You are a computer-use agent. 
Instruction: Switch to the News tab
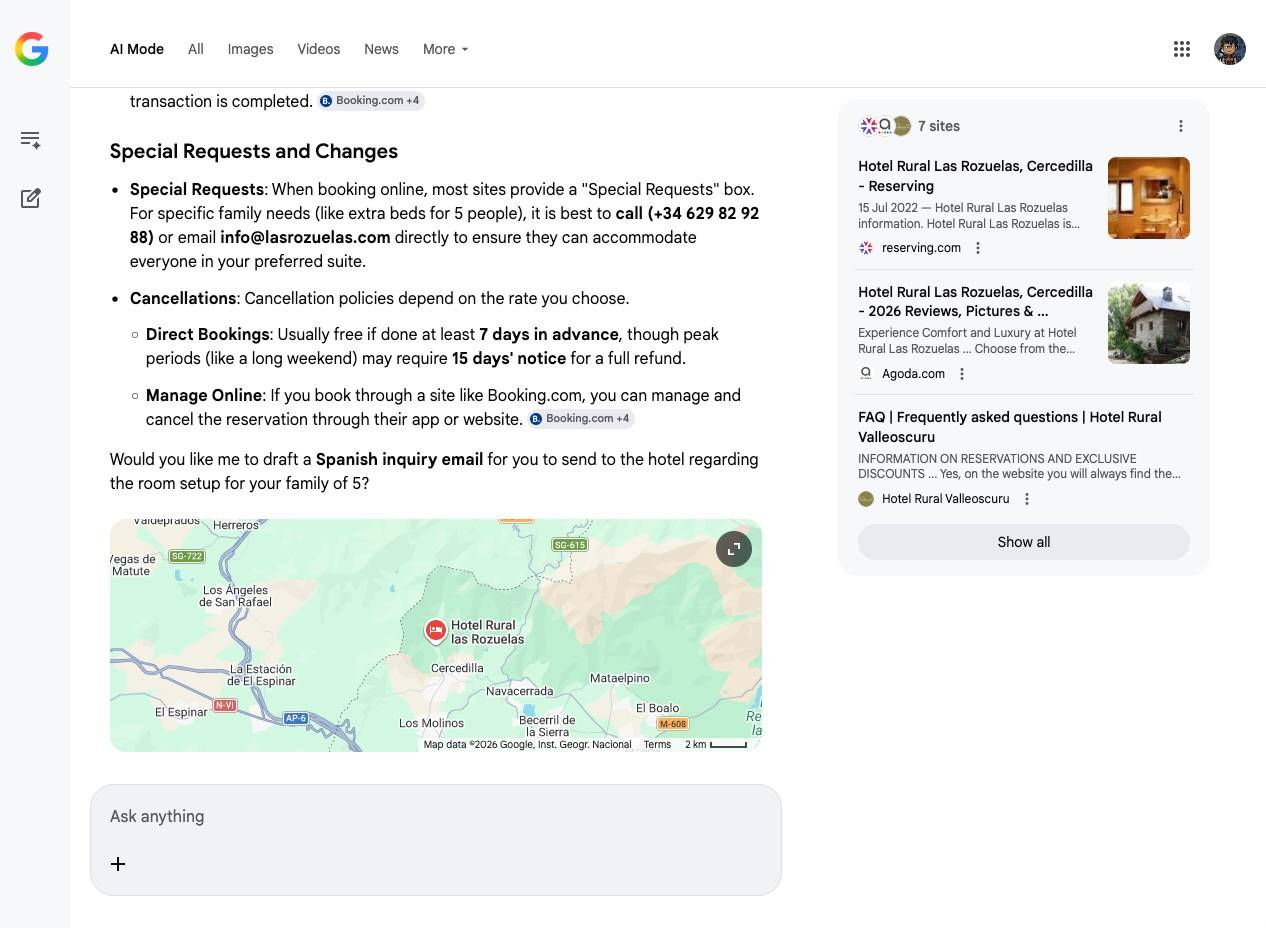tap(381, 49)
